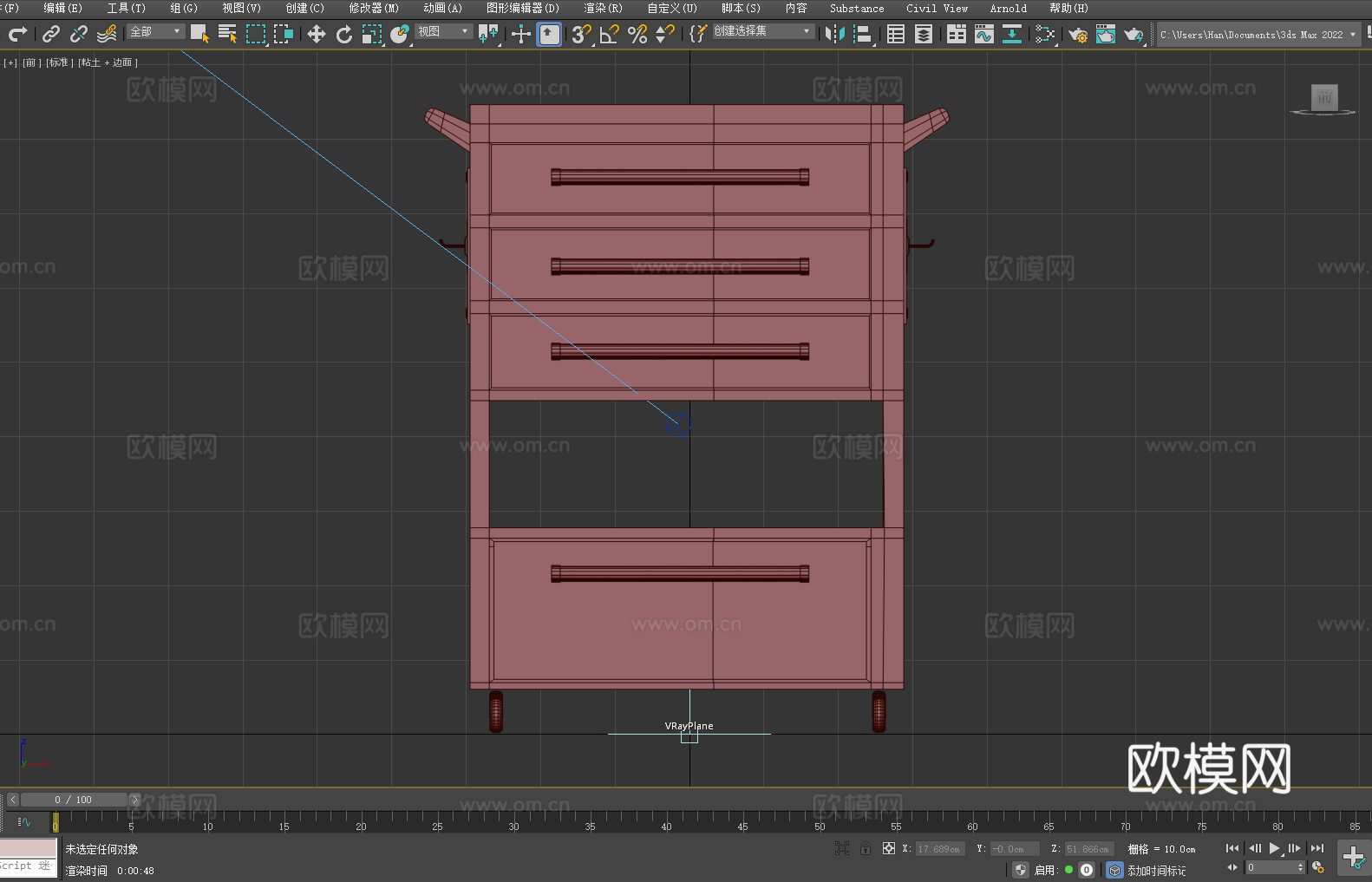Activate Select and Move tool

click(317, 34)
